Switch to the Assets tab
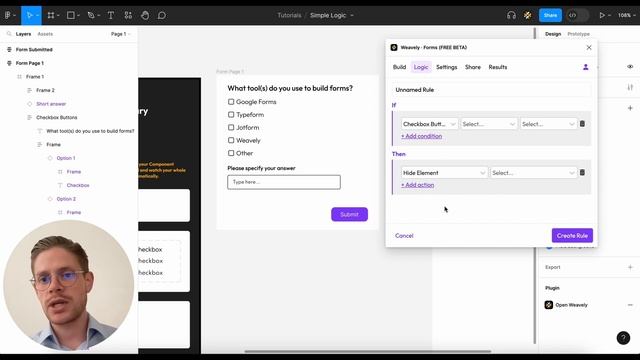The height and width of the screenshot is (360, 640). [x=45, y=34]
